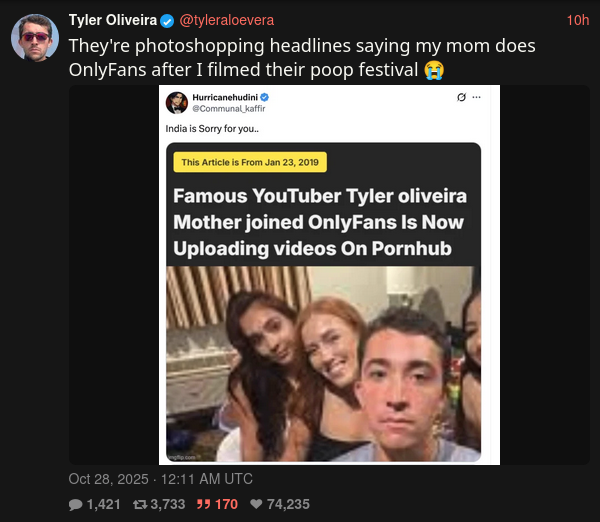Click the retweet arrows icon
Image resolution: width=600 pixels, height=522 pixels.
tap(140, 505)
